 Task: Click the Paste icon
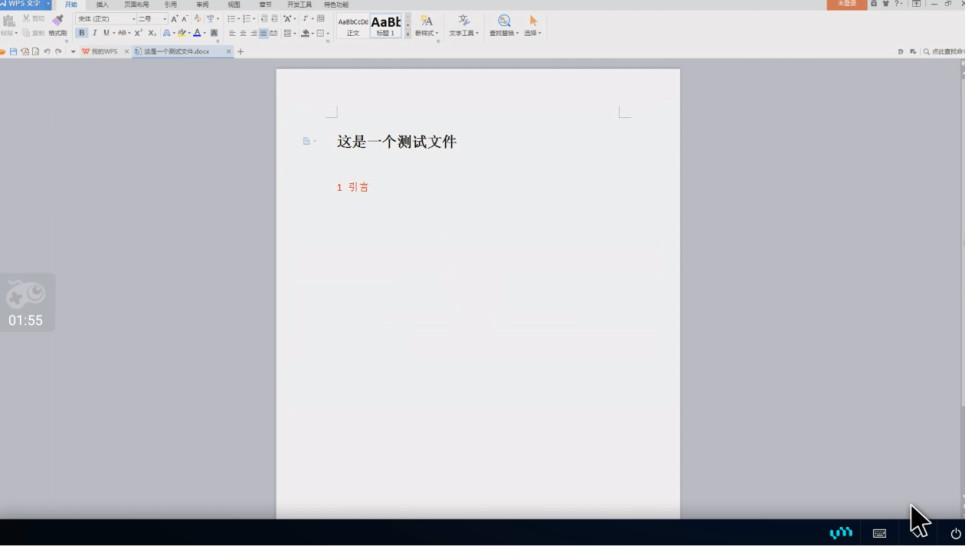pyautogui.click(x=9, y=21)
